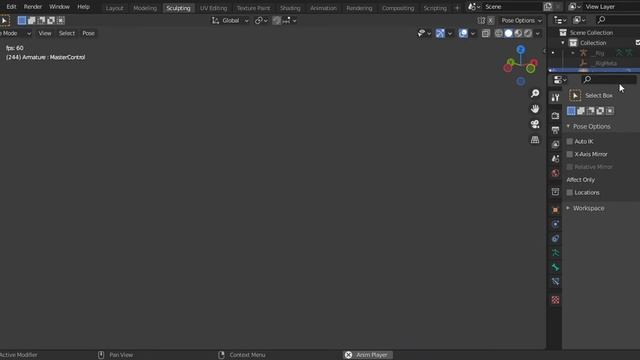Open the interaction Mode dropdown

point(16,33)
